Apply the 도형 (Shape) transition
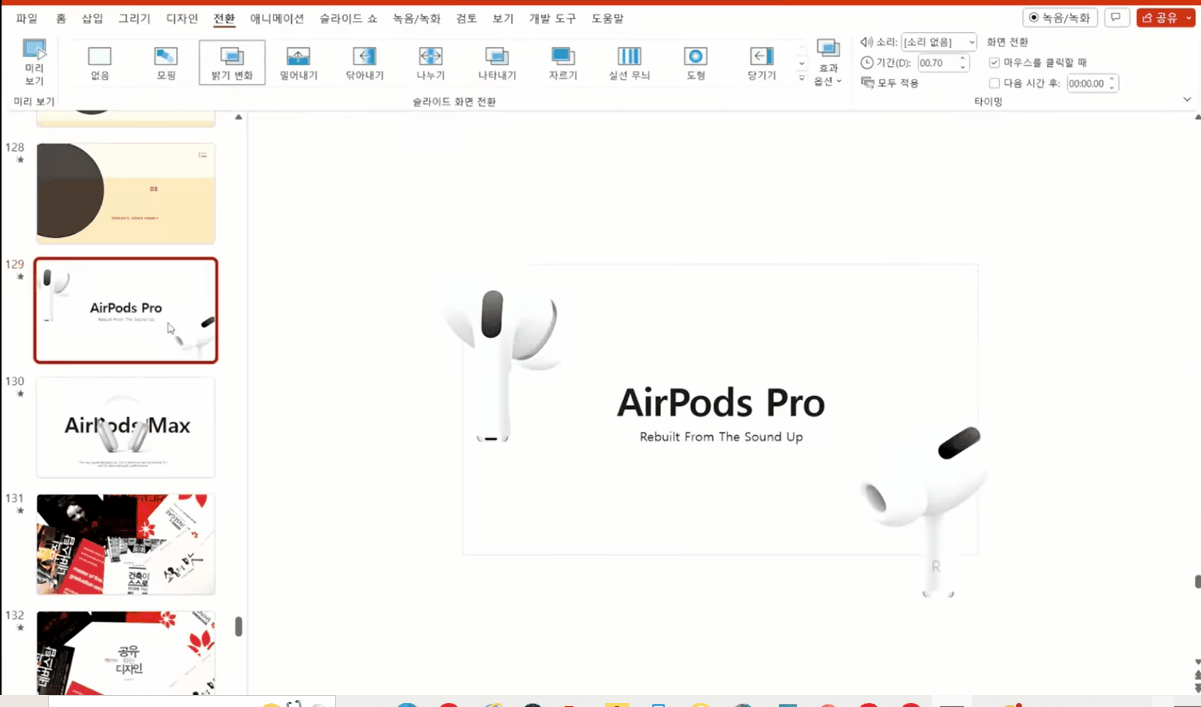Screen dimensions: 1201x707 (x=695, y=63)
